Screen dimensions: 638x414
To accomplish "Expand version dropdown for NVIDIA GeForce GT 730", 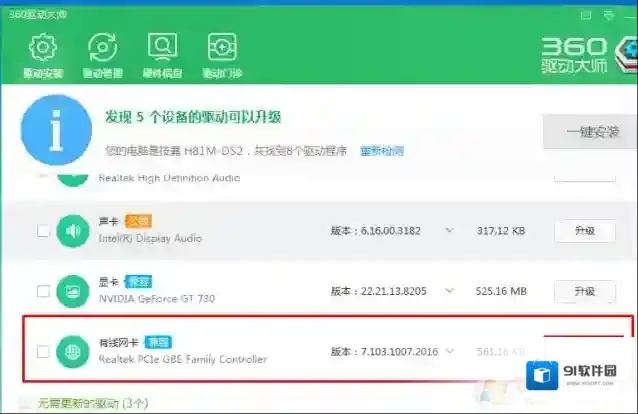I will [x=450, y=291].
